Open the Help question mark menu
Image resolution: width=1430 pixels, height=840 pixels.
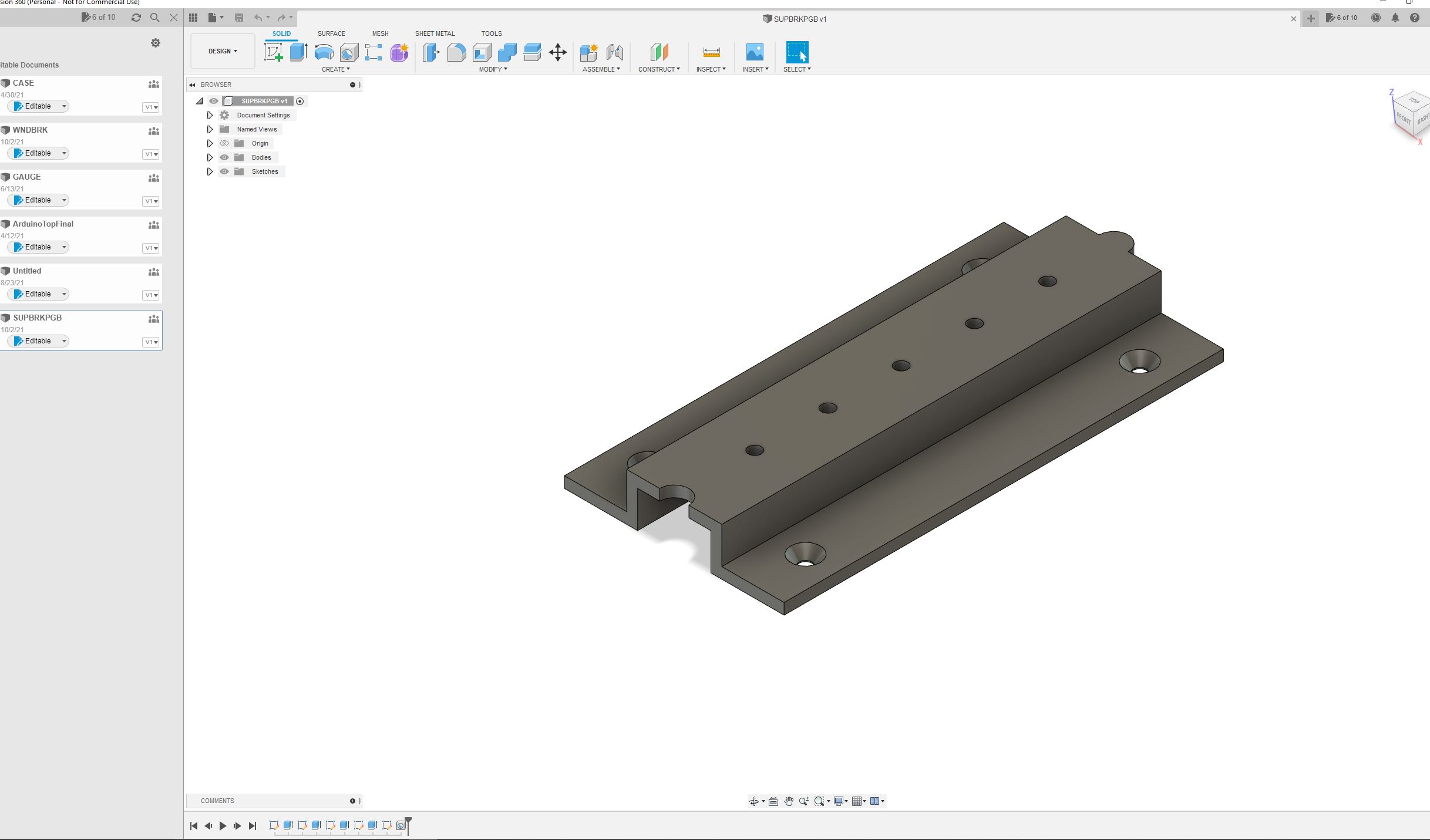(1415, 18)
